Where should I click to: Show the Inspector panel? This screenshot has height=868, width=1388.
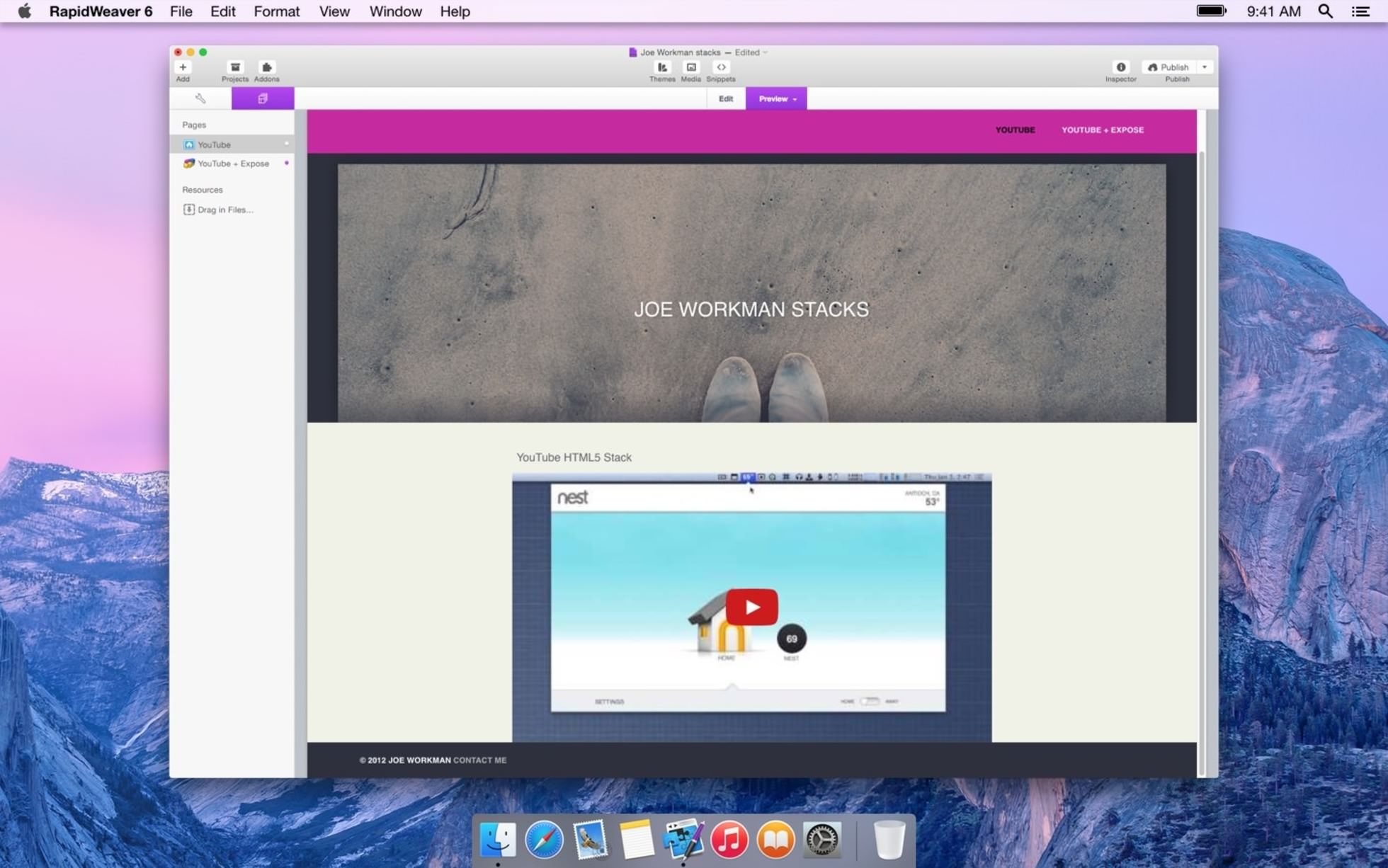click(1120, 67)
